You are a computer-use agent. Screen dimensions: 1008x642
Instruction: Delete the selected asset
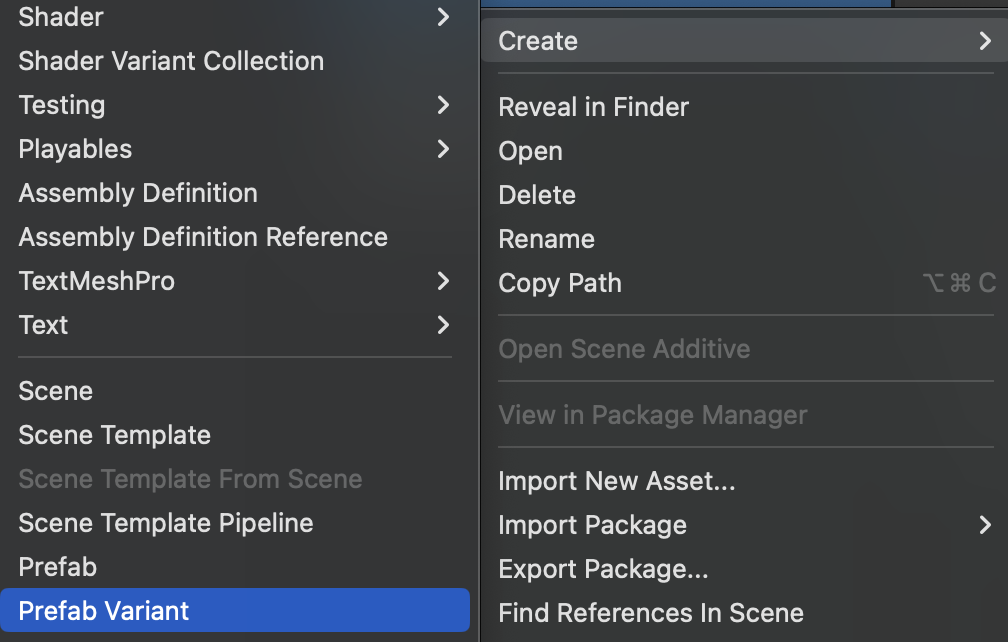point(537,195)
